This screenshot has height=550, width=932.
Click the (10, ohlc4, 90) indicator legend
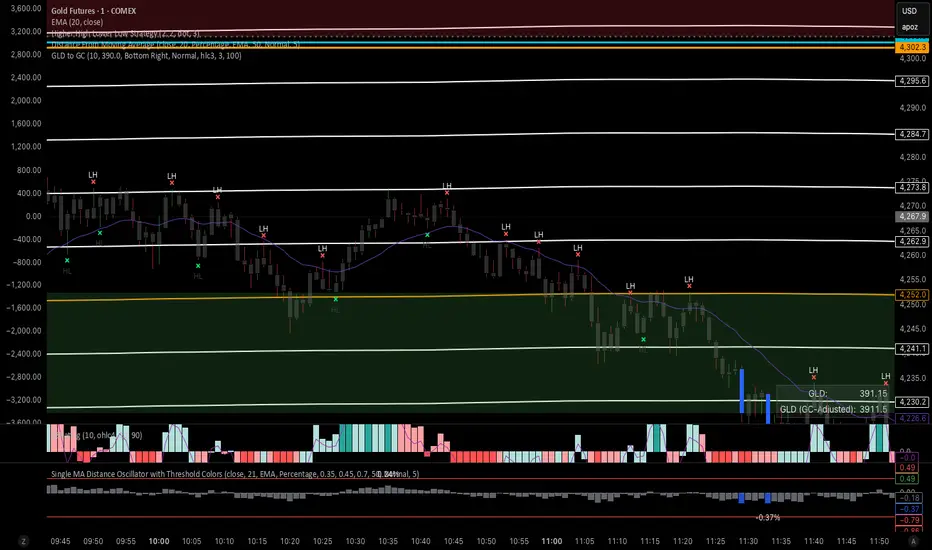99,435
